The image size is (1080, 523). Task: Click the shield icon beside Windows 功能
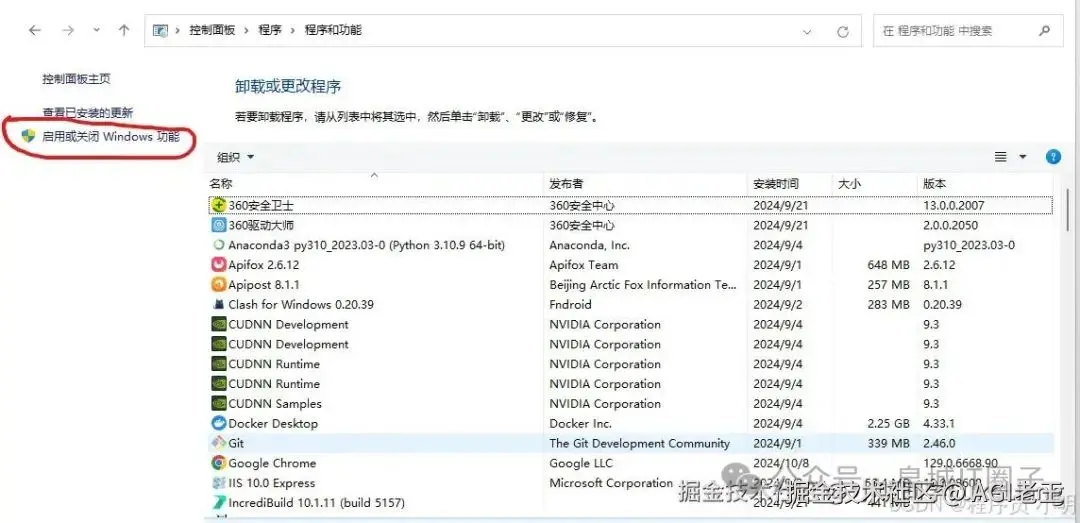tap(28, 136)
